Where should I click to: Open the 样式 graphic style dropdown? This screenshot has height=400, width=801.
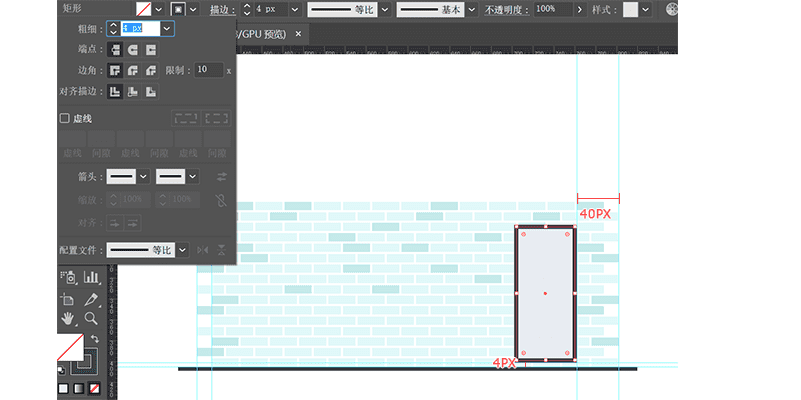pos(646,9)
